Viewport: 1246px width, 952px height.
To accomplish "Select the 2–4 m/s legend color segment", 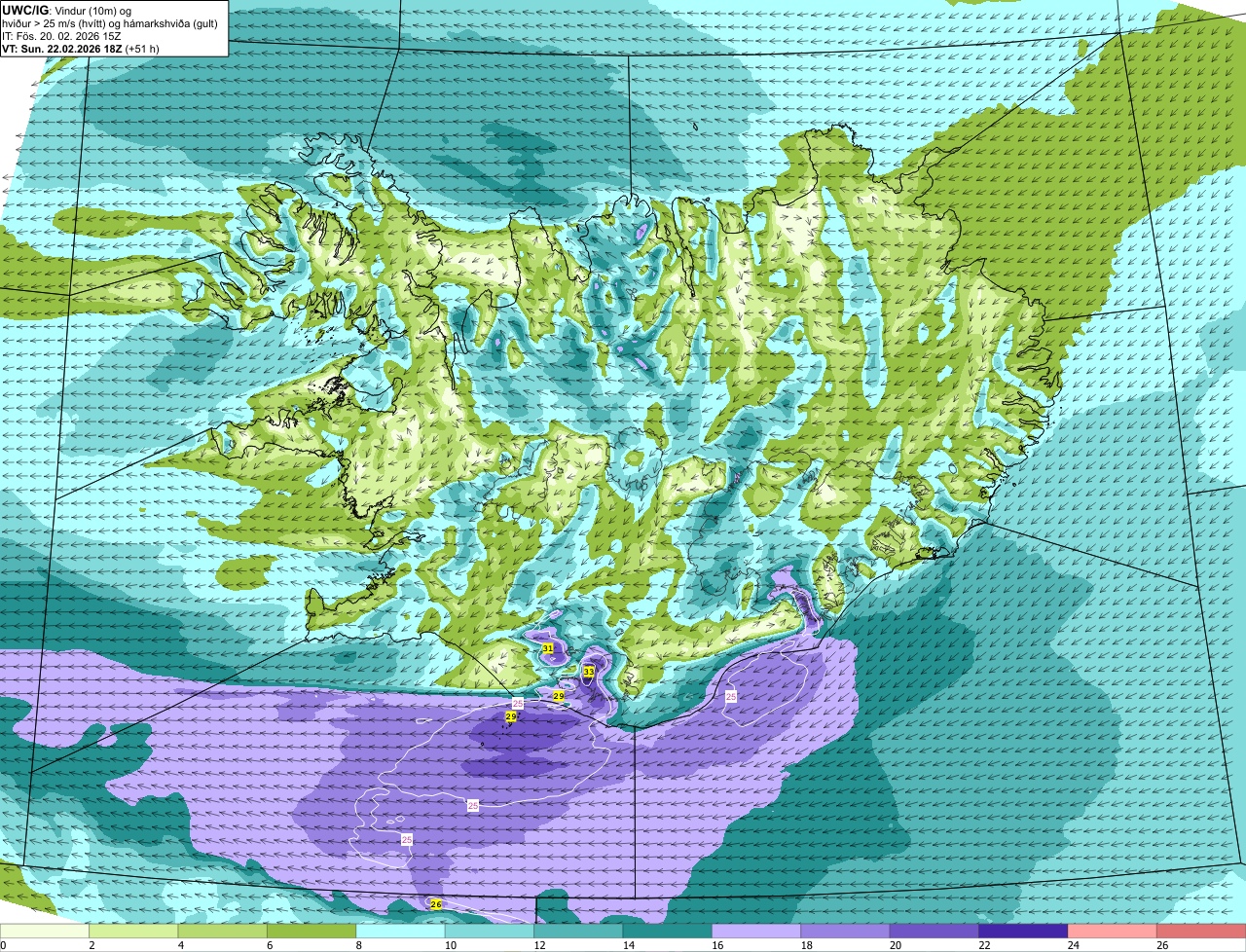I will pyautogui.click(x=133, y=931).
